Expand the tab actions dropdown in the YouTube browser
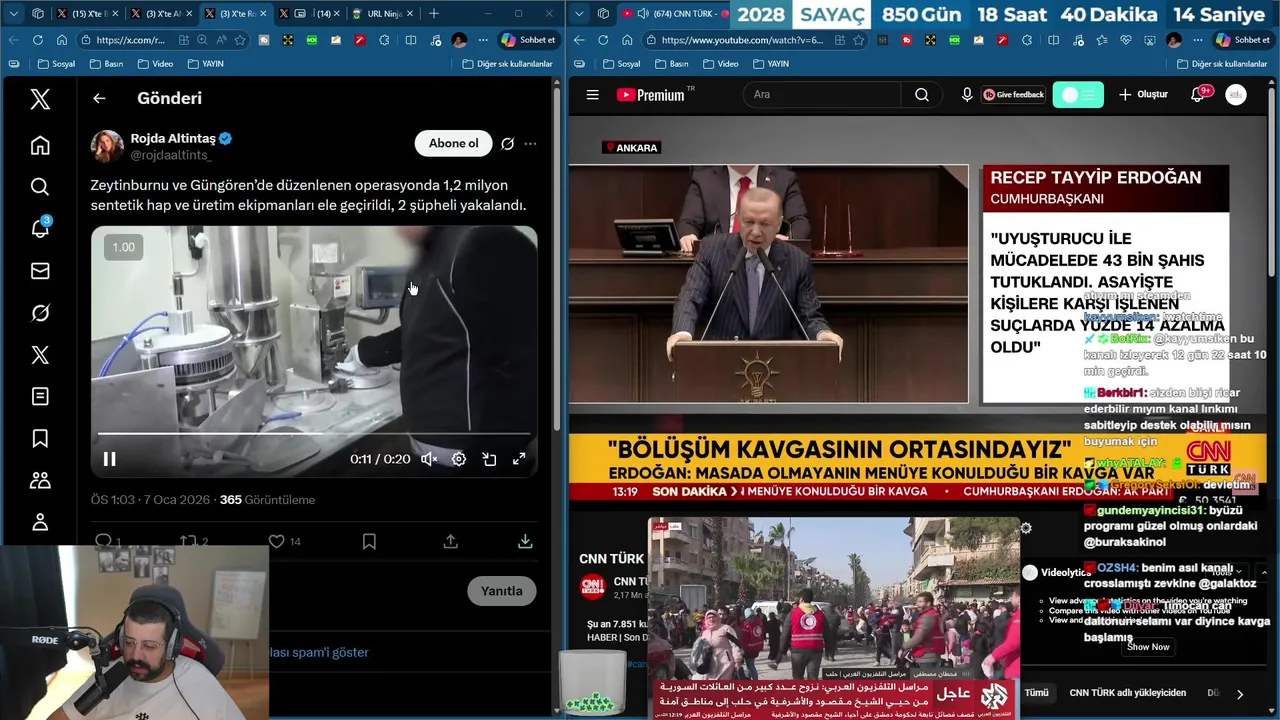 (x=578, y=13)
